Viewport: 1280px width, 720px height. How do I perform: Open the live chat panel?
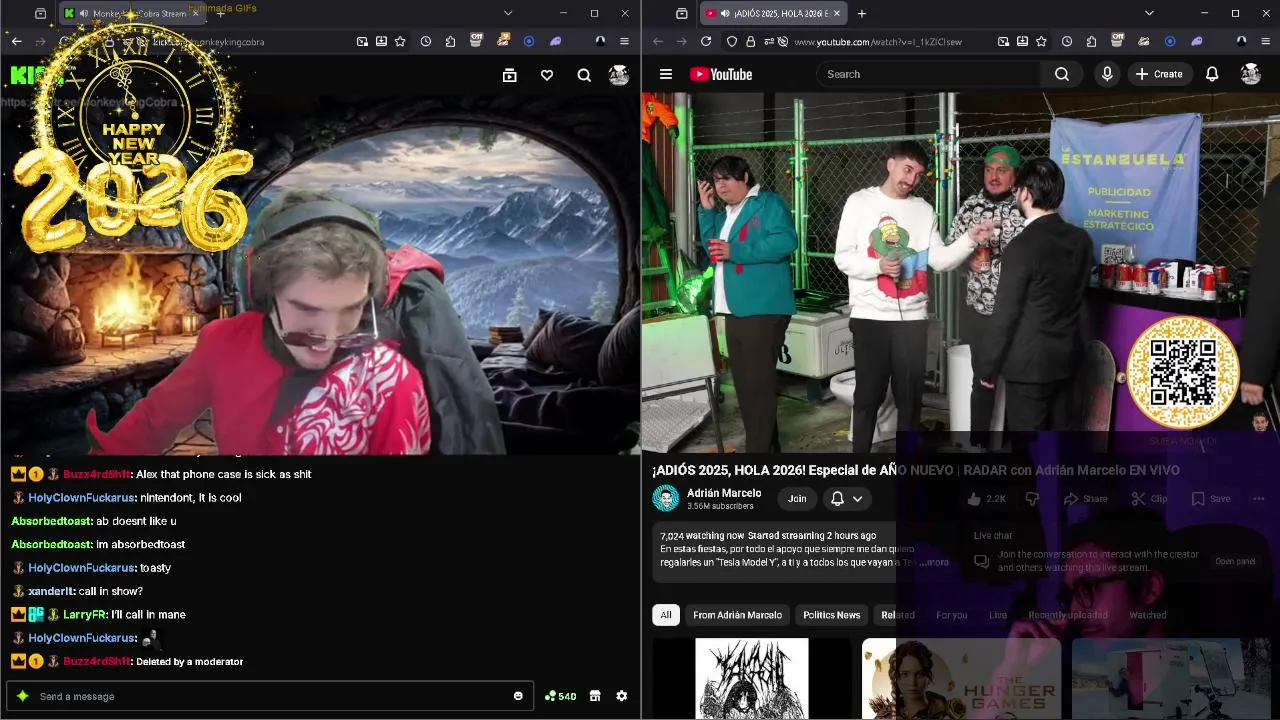click(x=1235, y=562)
